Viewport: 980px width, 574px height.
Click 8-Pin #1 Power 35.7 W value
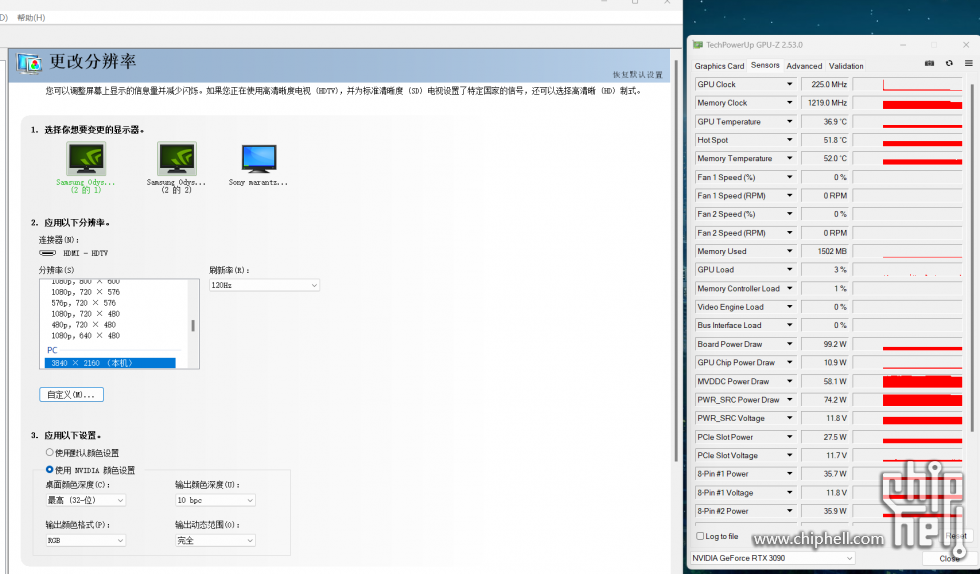825,474
